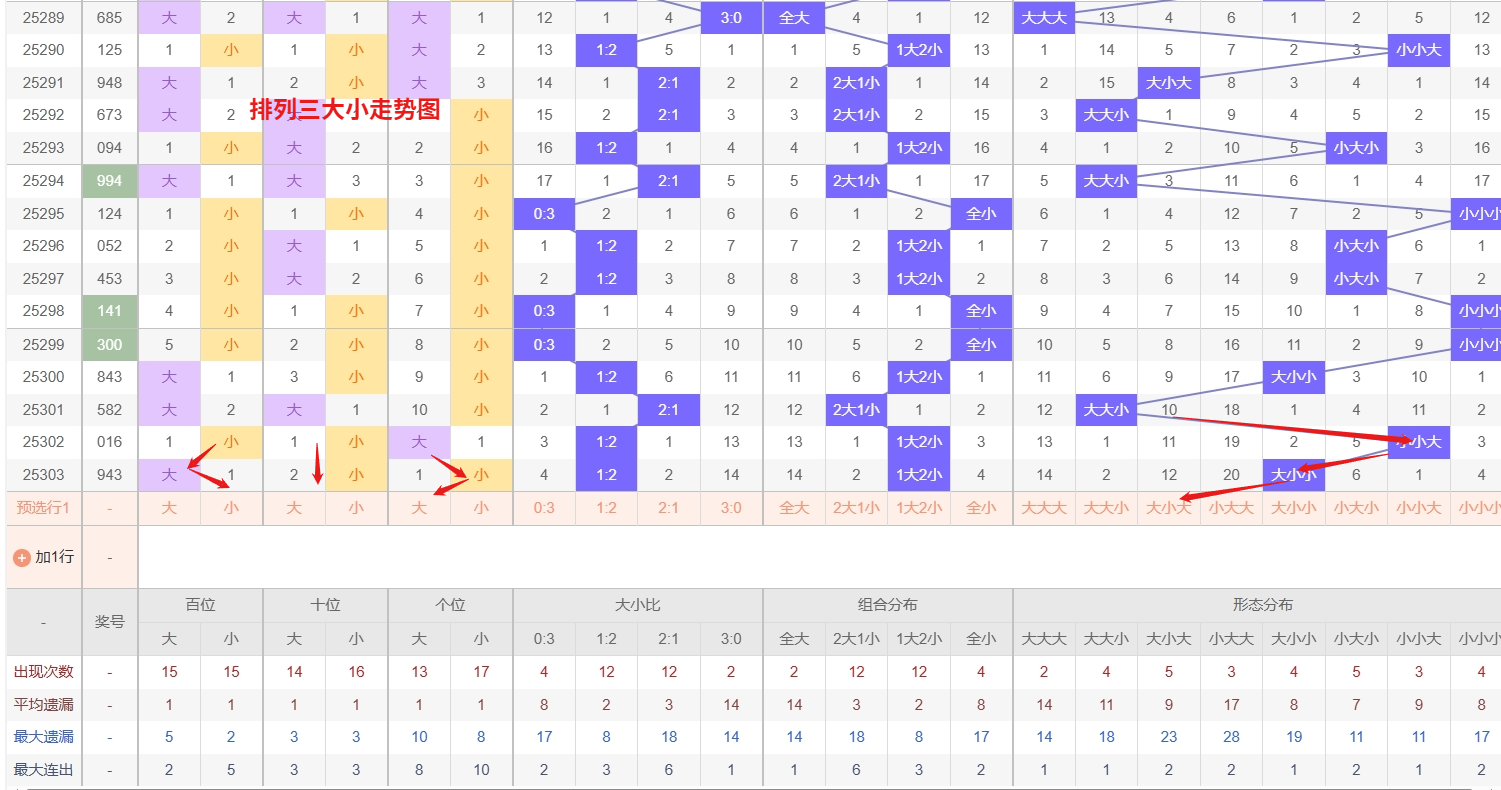
Task: Click the purple 3:0 cell in row 25289
Action: click(x=731, y=17)
